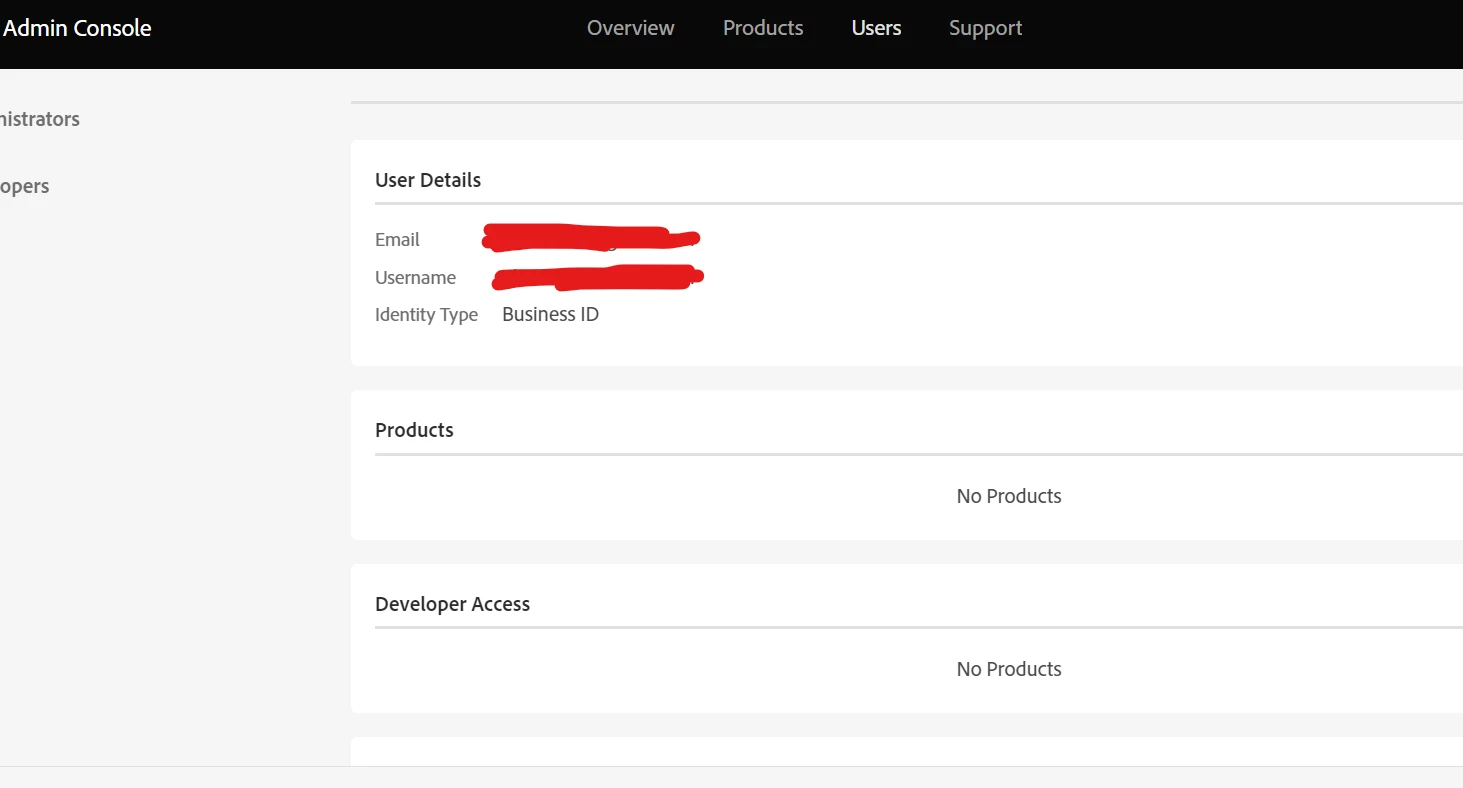Select the redacted username value
Viewport: 1463px width, 788px height.
[x=598, y=276]
